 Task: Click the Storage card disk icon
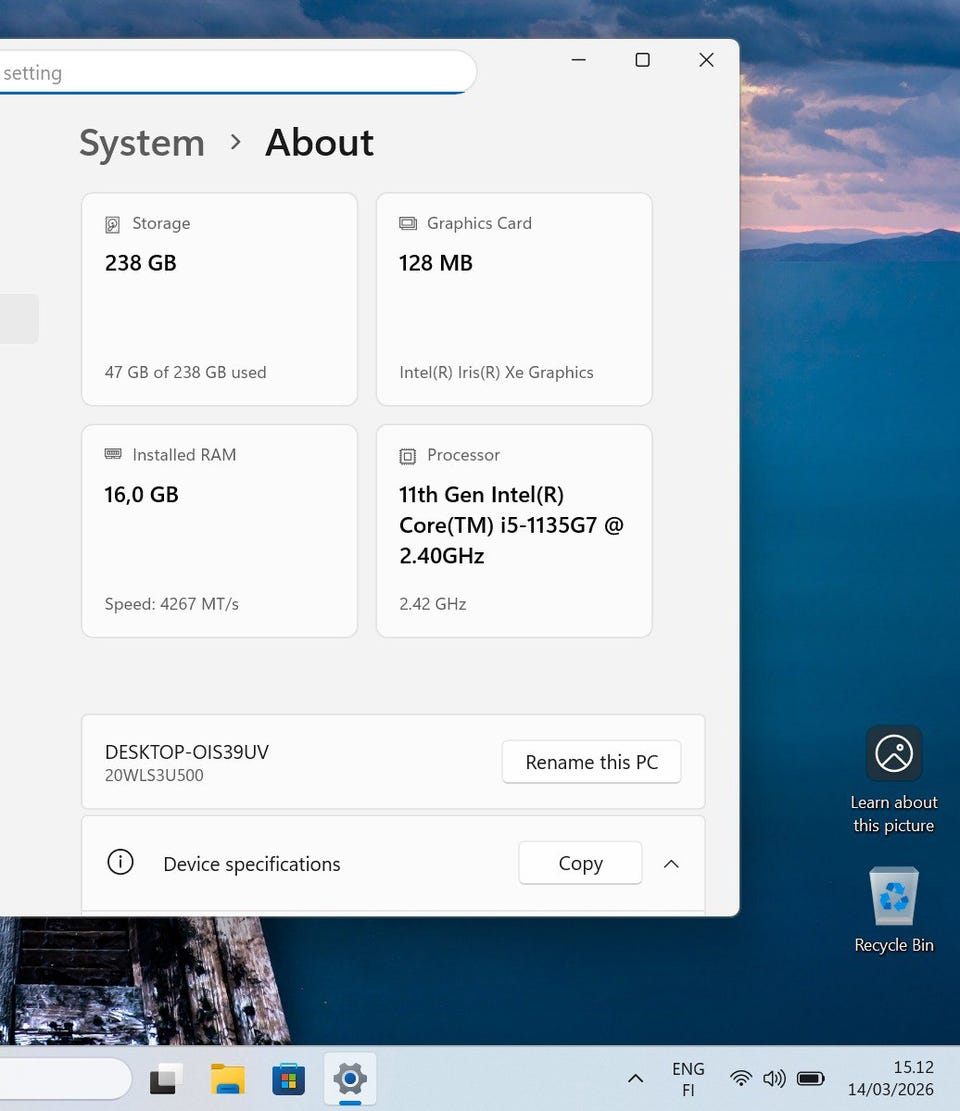(112, 225)
